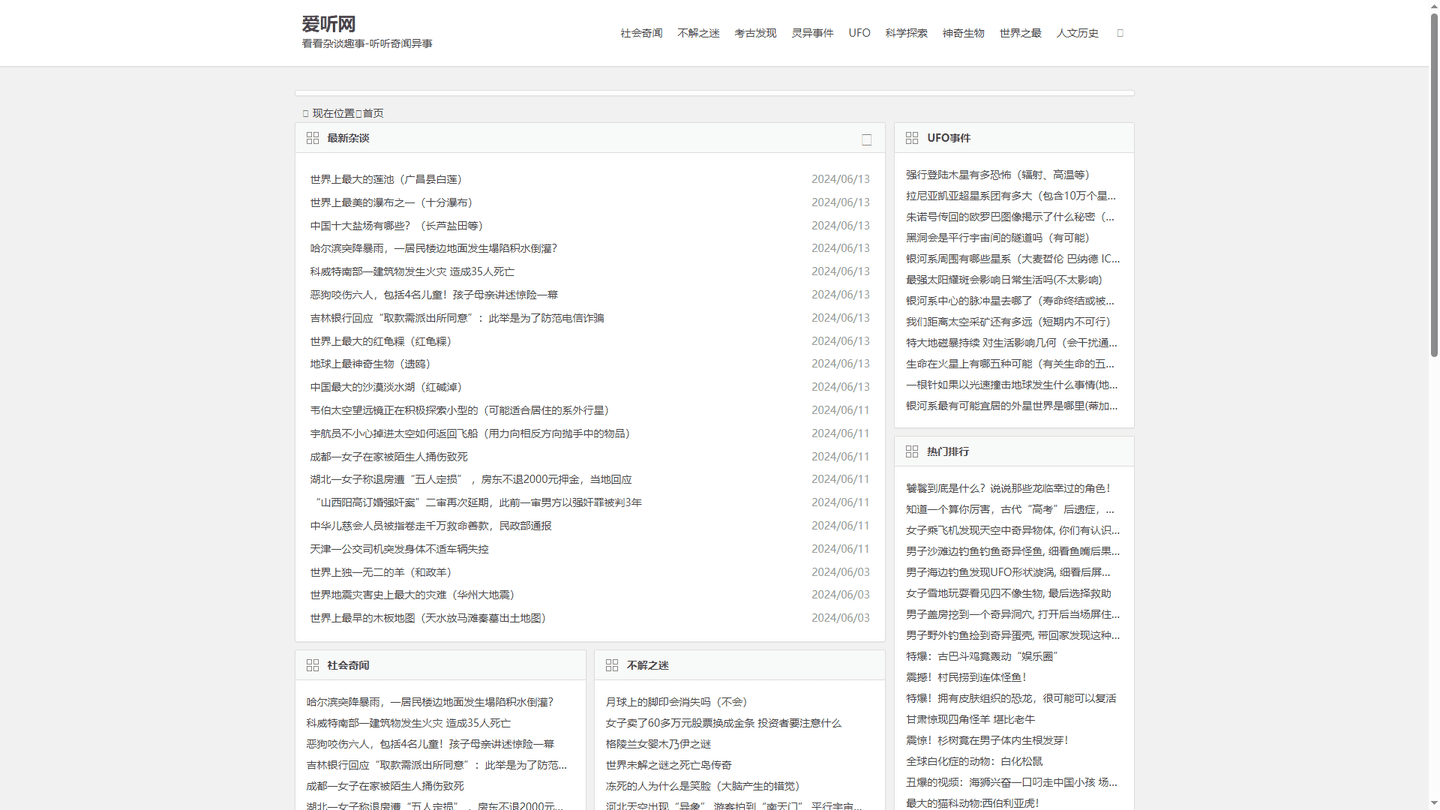Open 热门排行 article 震撼！村民捞到连体怪鱼
The height and width of the screenshot is (810, 1440).
pos(966,678)
